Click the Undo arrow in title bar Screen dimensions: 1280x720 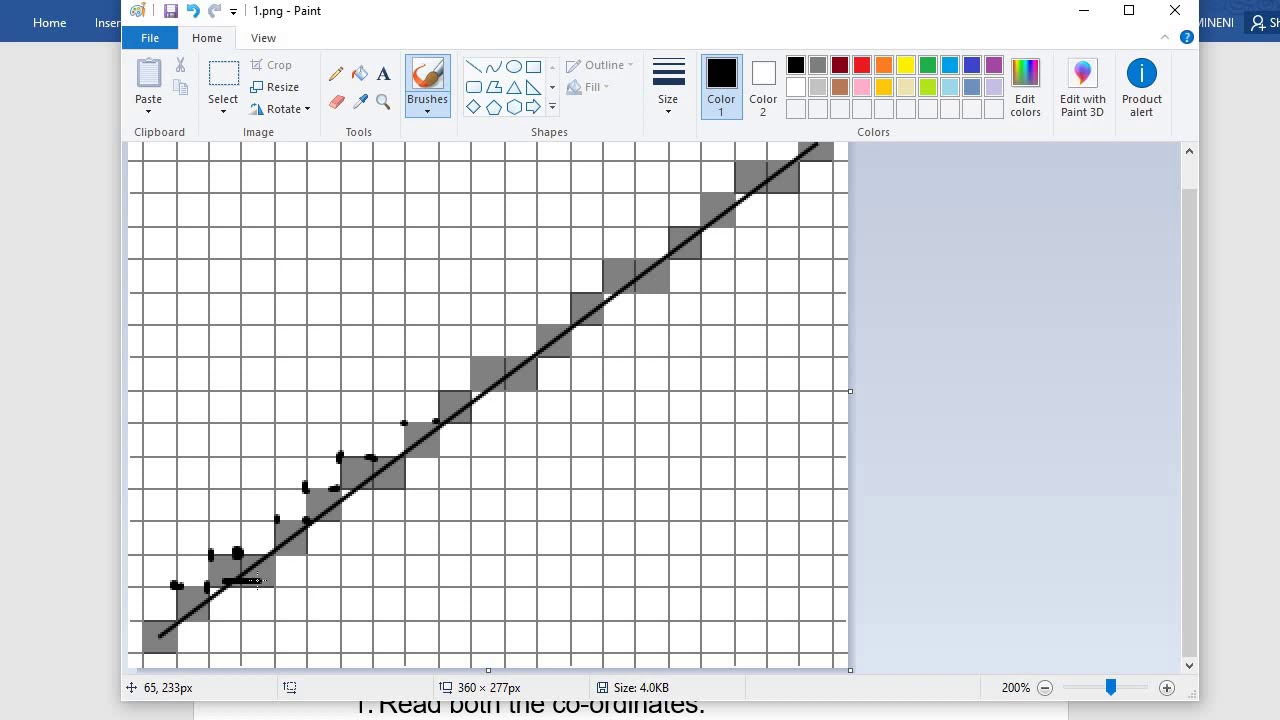(x=192, y=11)
